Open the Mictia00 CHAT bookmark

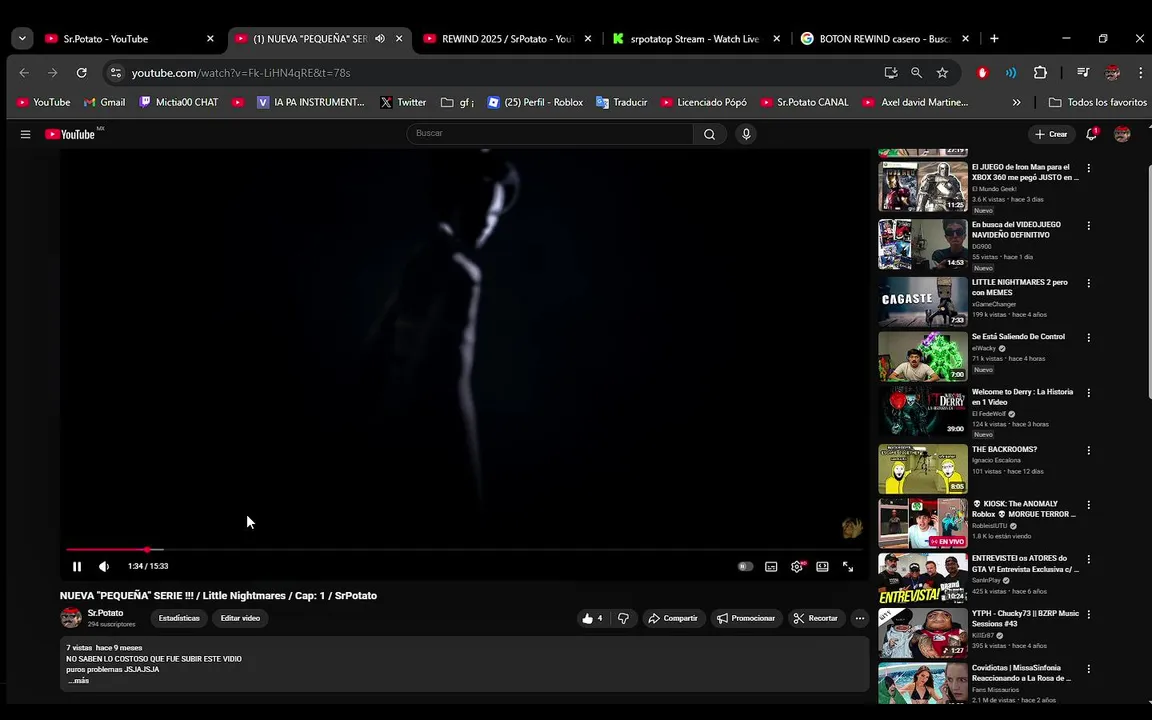point(179,103)
